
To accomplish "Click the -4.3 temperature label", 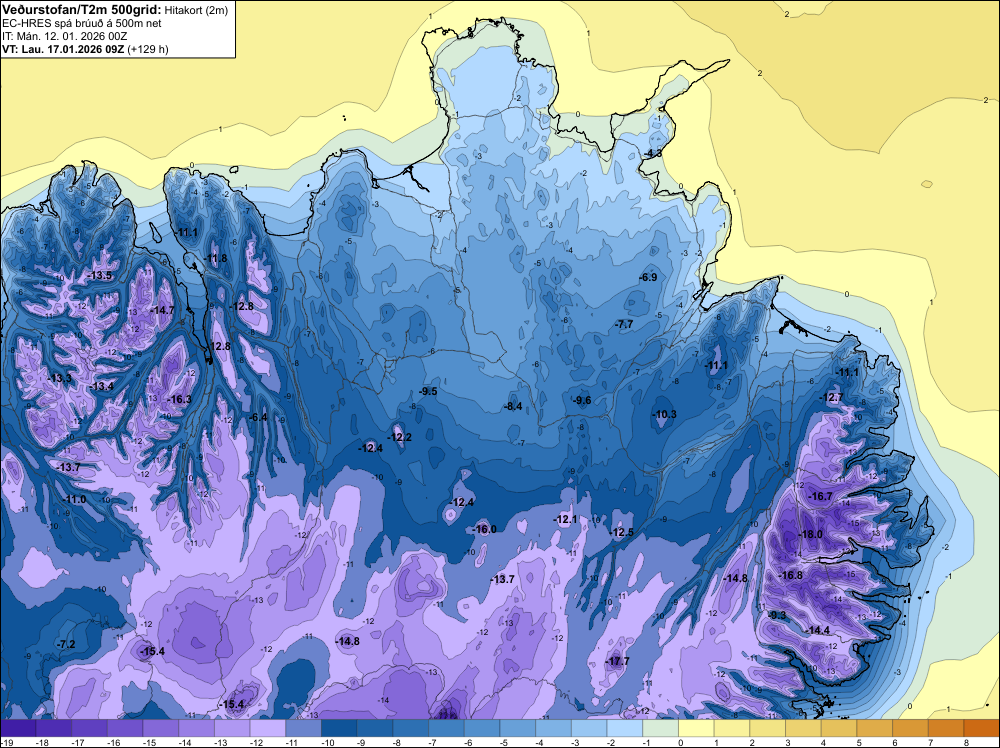I will click(x=652, y=154).
